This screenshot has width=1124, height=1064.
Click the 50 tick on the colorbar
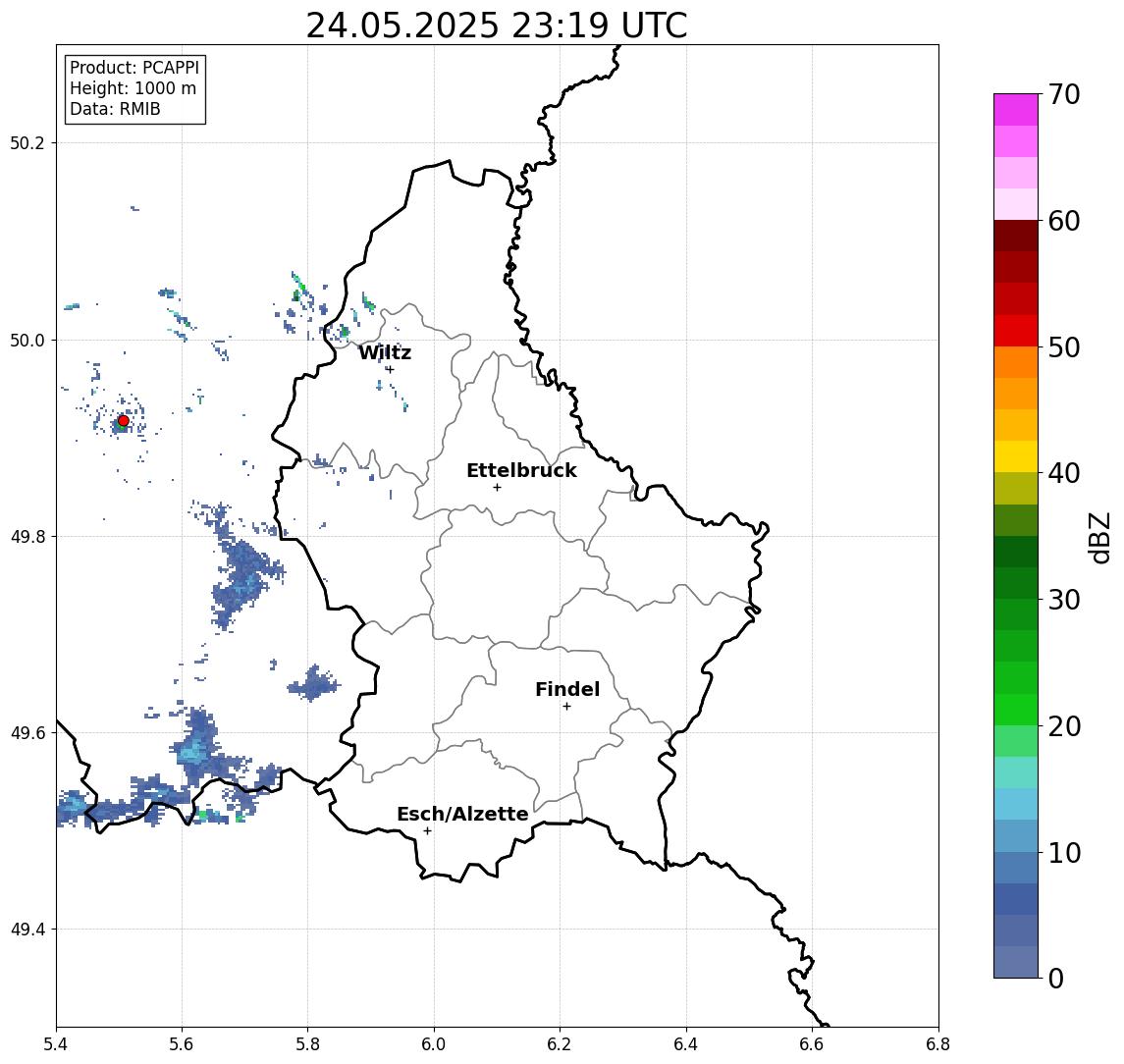click(x=1064, y=347)
